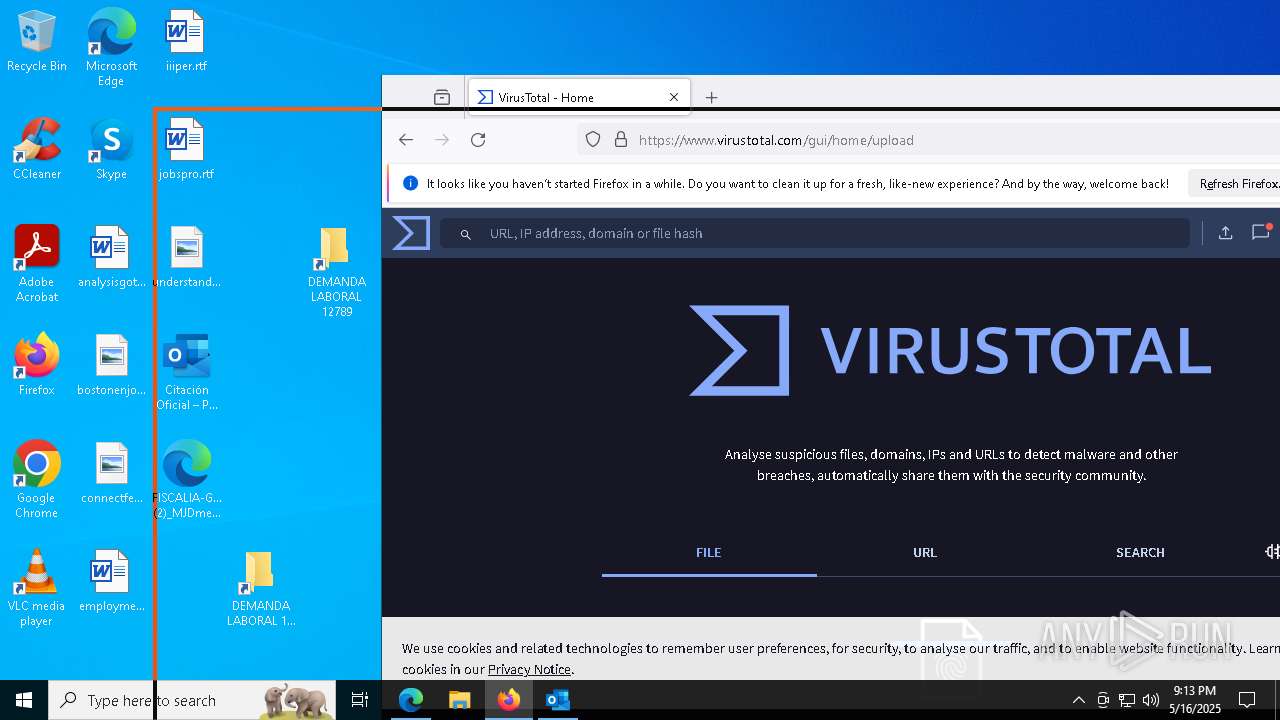This screenshot has height=720, width=1280.
Task: Launch Google Chrome desktop shortcut
Action: point(37,480)
